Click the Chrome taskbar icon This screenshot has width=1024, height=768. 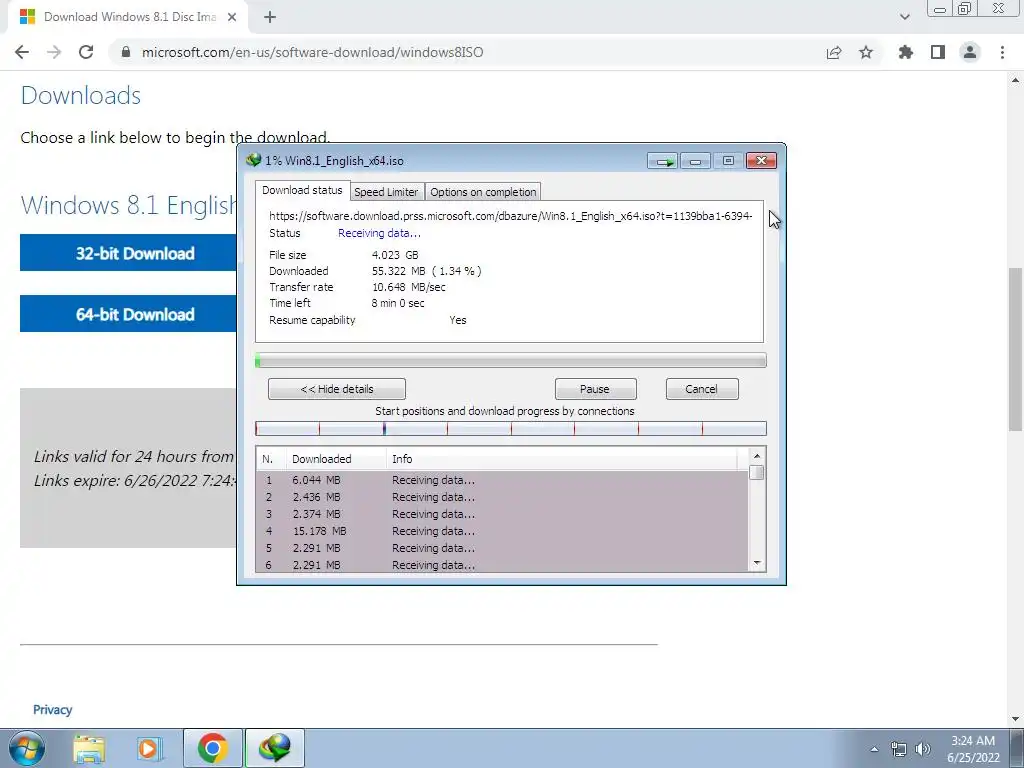coord(212,748)
